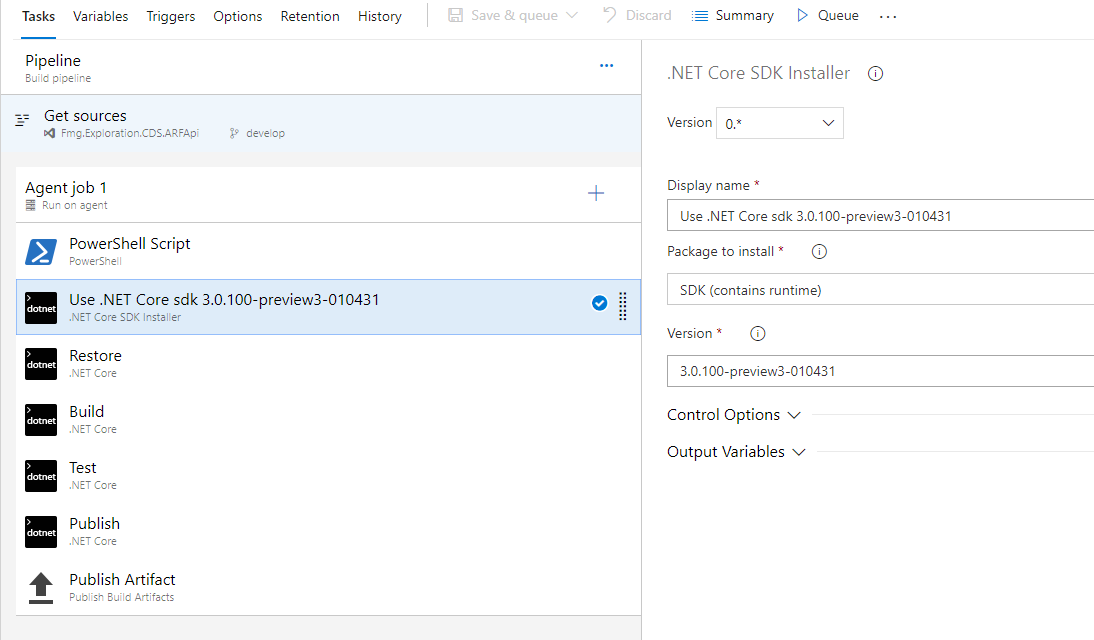The height and width of the screenshot is (640, 1094).
Task: View the History tab
Action: 380,16
